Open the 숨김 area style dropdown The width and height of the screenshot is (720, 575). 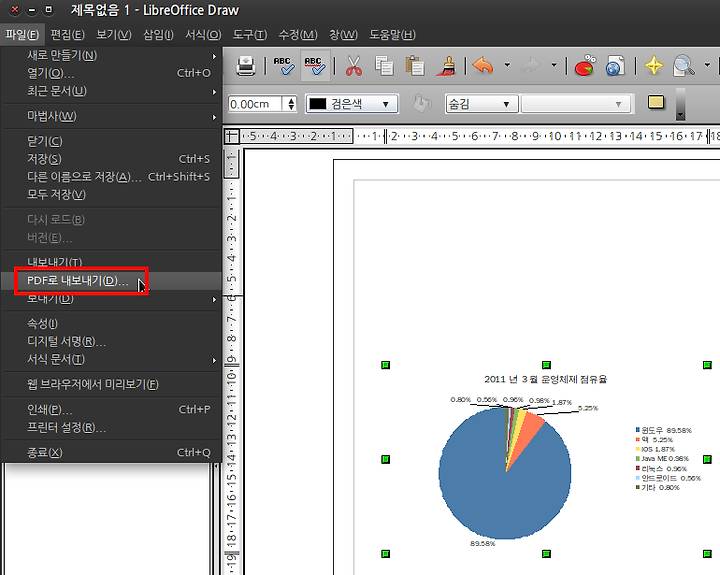482,104
